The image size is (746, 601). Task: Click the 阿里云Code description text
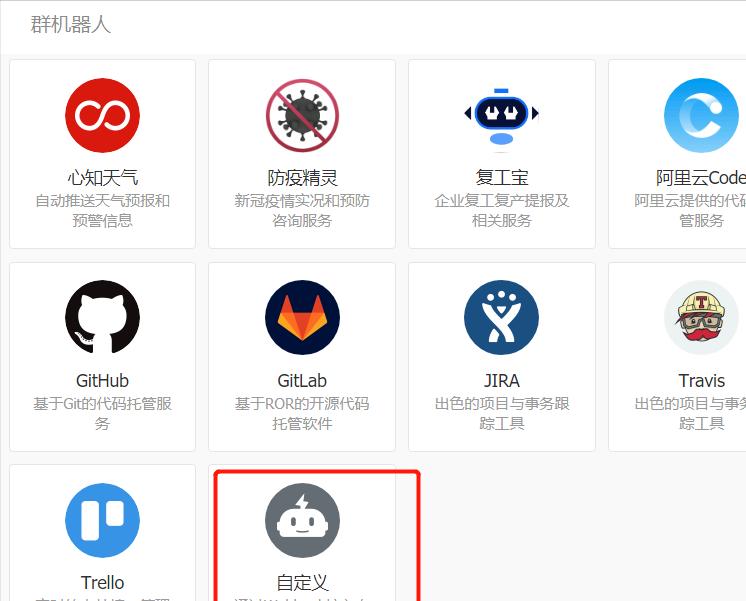coord(690,210)
